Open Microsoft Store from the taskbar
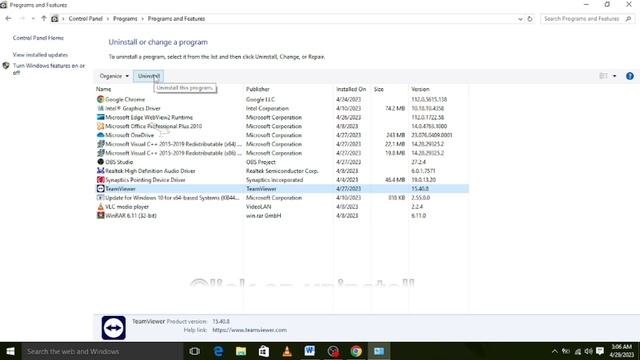The image size is (640, 360). point(264,351)
